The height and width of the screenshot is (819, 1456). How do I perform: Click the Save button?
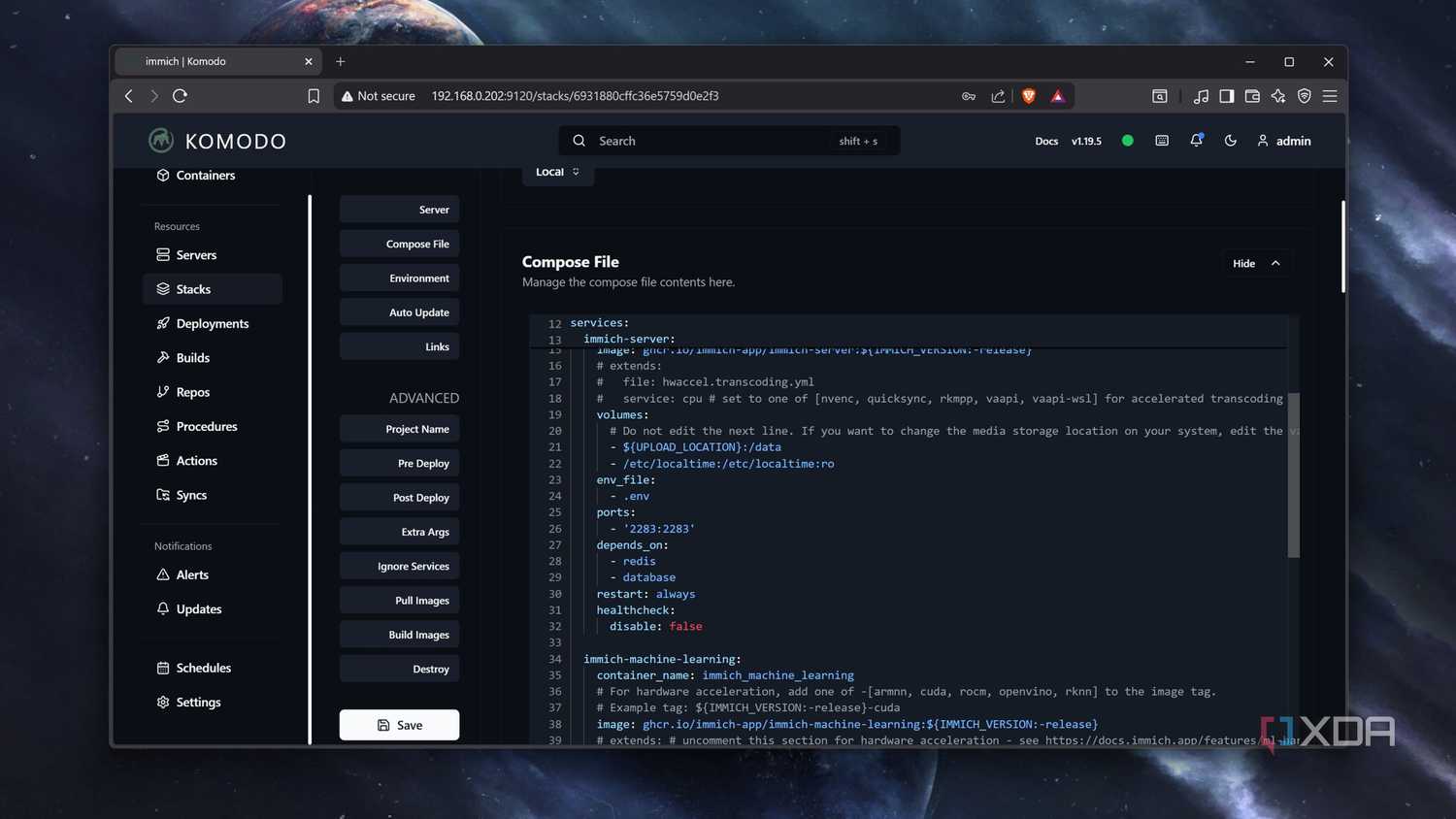(399, 725)
